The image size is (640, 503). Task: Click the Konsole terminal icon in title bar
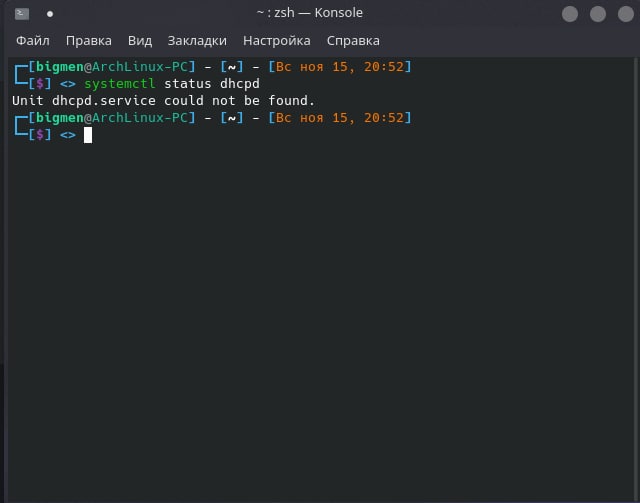22,14
